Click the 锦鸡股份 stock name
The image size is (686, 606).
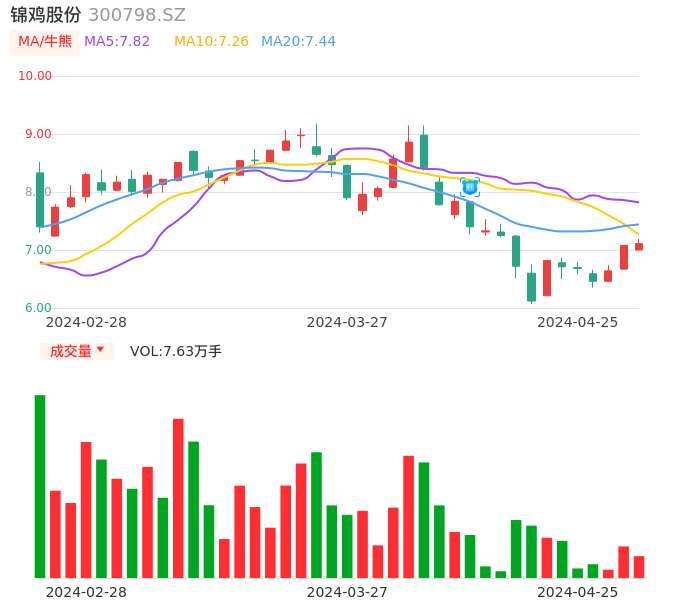point(46,15)
